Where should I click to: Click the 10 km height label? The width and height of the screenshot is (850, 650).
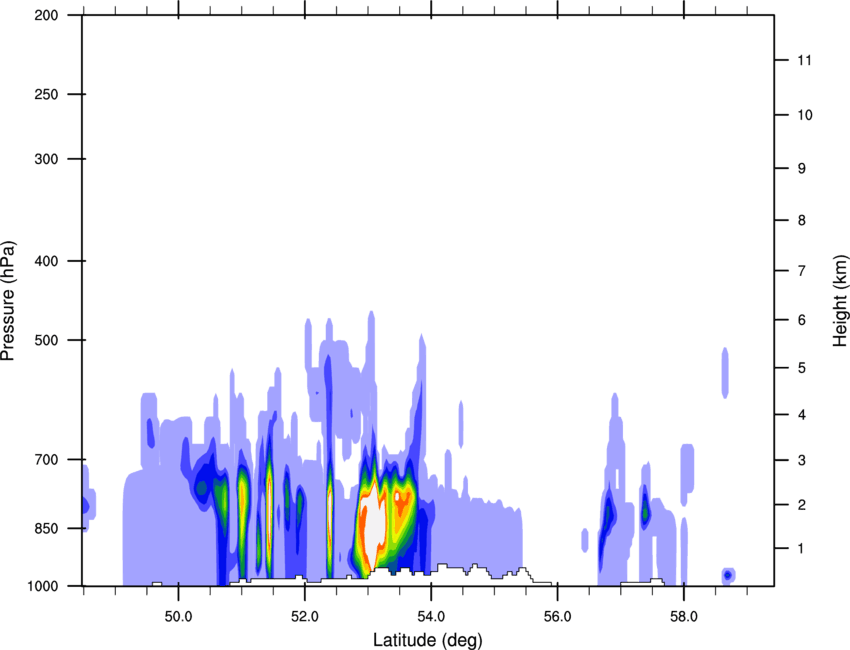coord(804,115)
